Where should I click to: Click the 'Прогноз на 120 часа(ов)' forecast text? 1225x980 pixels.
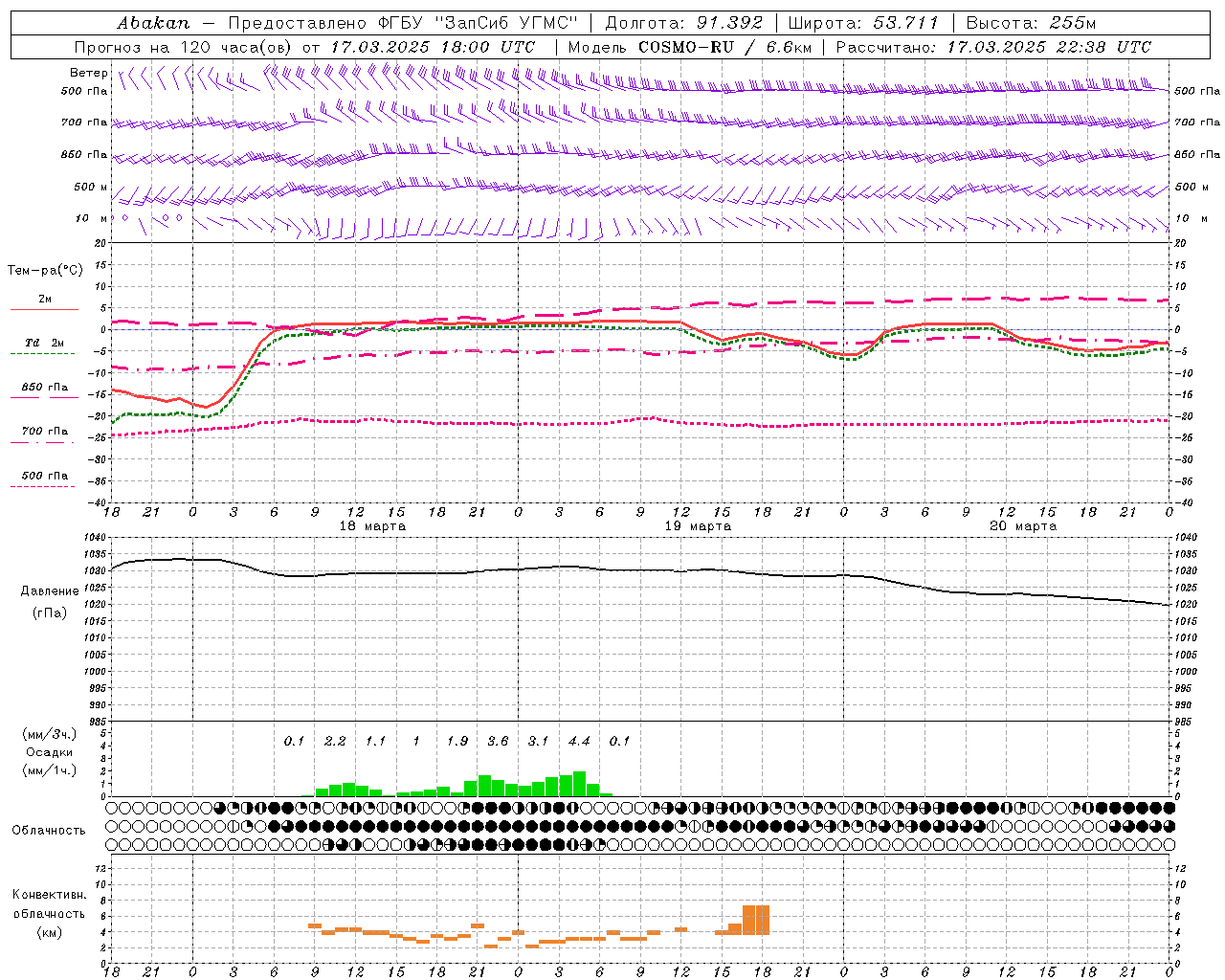tap(184, 47)
